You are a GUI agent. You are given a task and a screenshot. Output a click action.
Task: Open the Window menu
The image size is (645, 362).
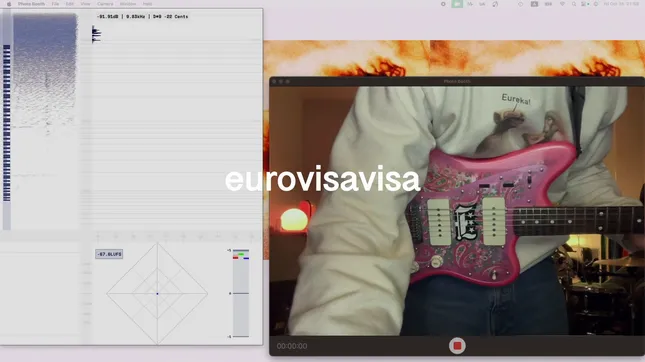tap(128, 4)
